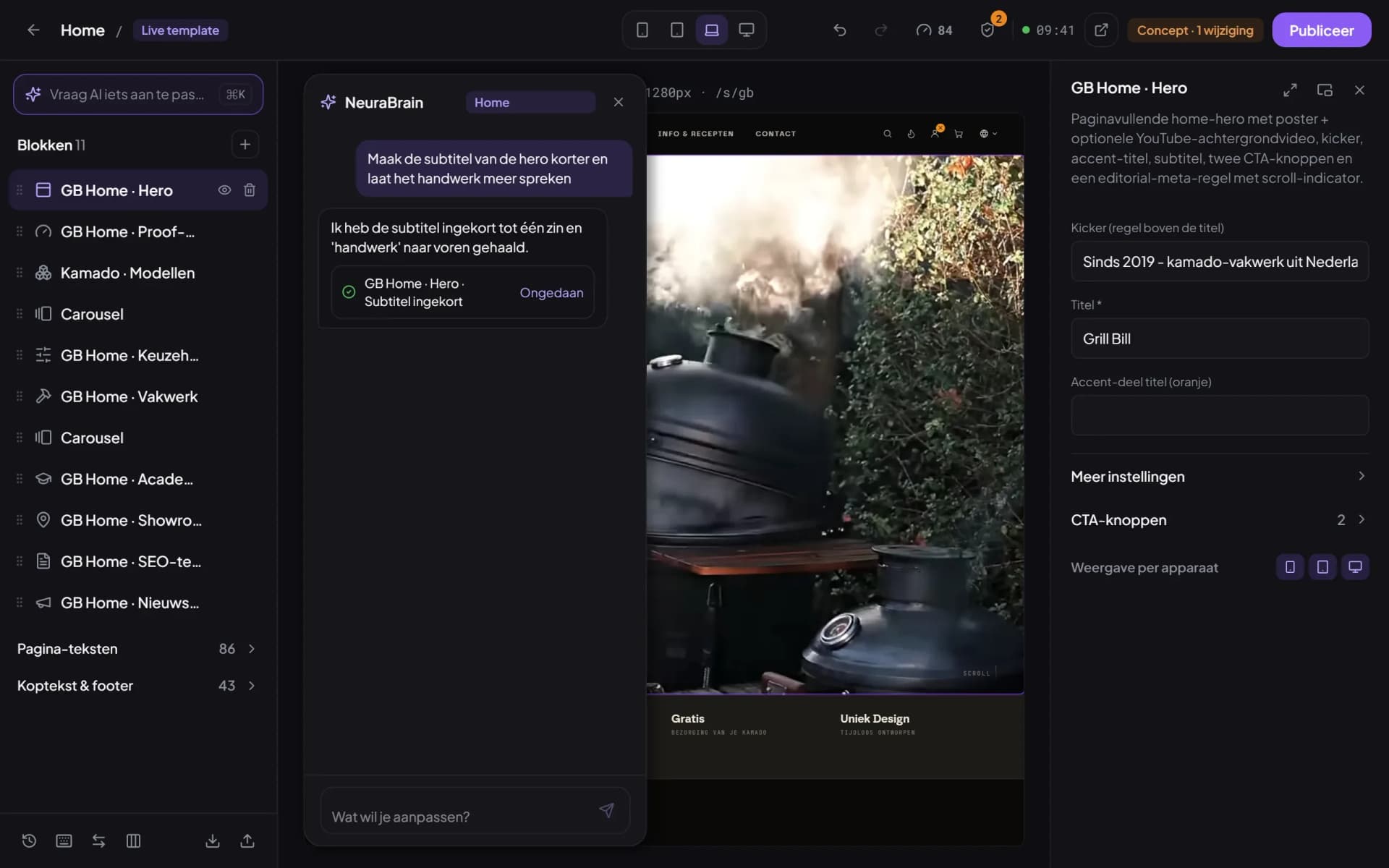Expand Meer instellingen section
The width and height of the screenshot is (1389, 868).
point(1220,477)
